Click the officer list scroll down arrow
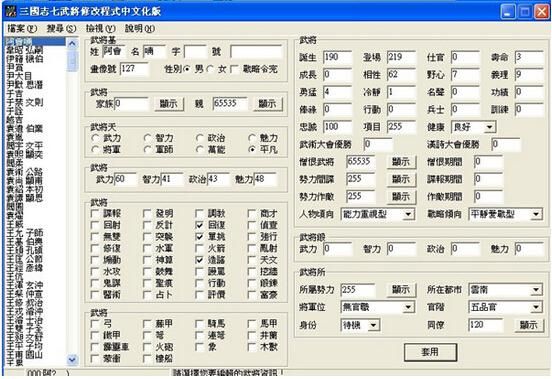 coord(72,360)
